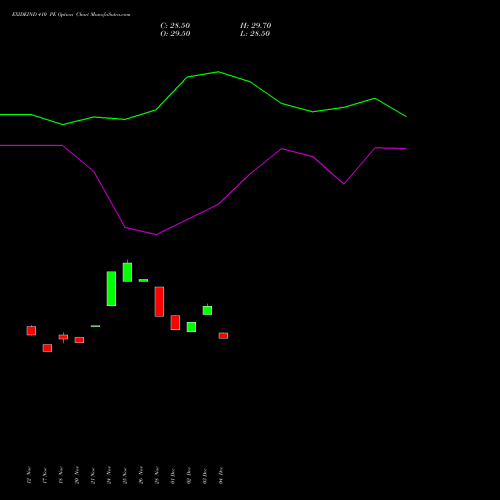Click the 28 Nov date axis label

[157, 475]
